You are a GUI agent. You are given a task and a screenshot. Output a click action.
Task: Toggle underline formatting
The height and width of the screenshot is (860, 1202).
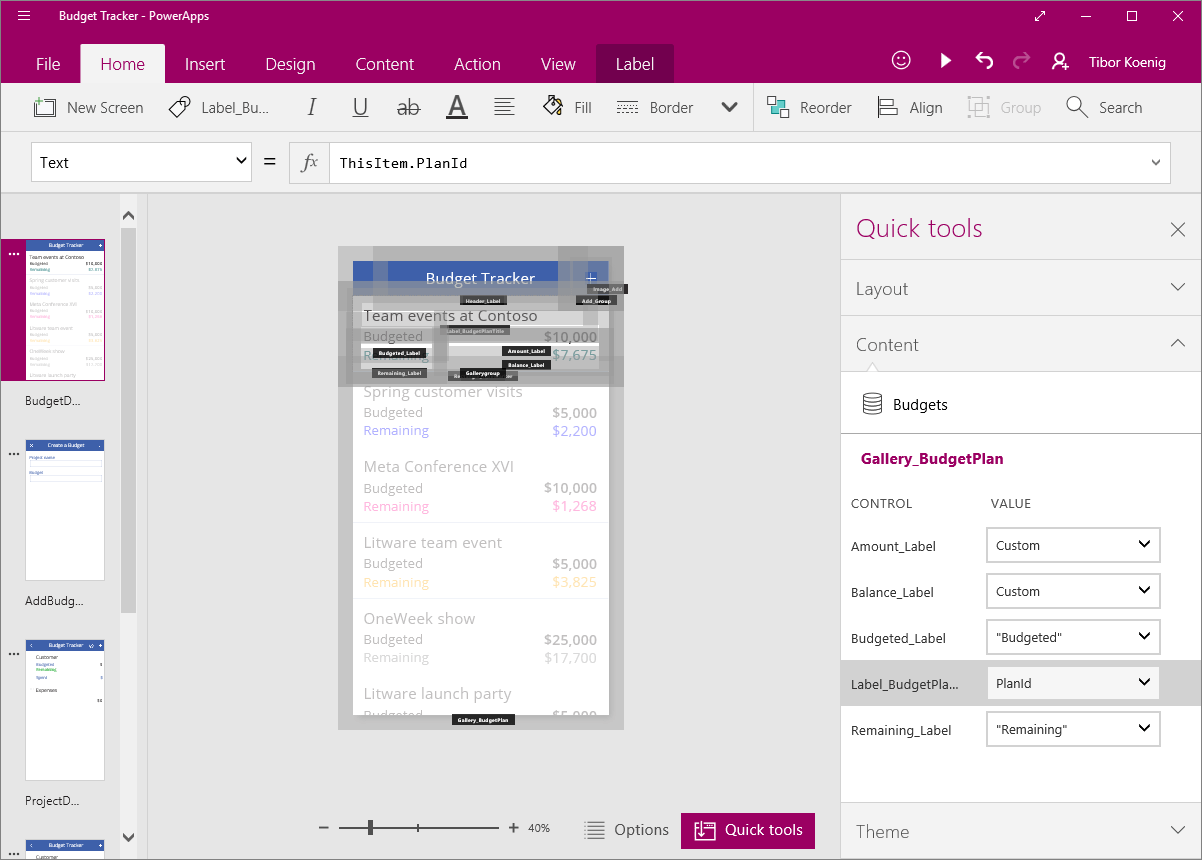[360, 107]
